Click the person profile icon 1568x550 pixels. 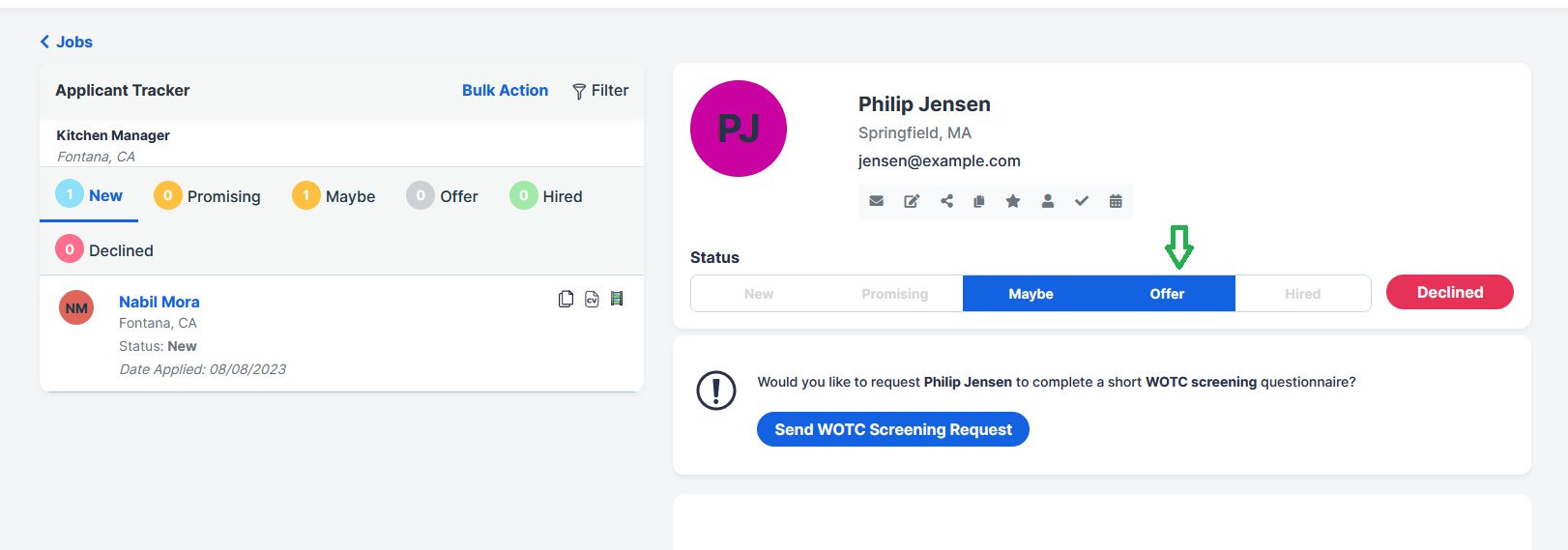click(1047, 201)
